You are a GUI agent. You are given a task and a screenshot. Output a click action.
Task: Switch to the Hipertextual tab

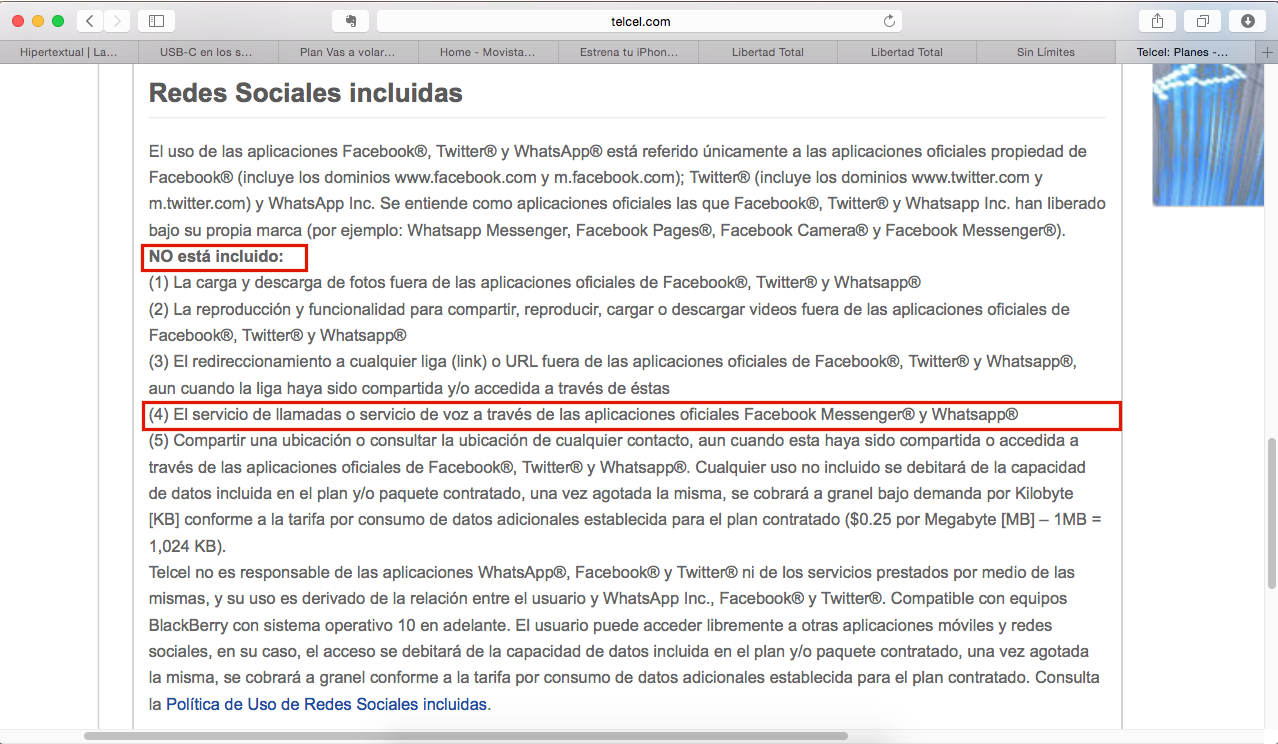coord(68,52)
